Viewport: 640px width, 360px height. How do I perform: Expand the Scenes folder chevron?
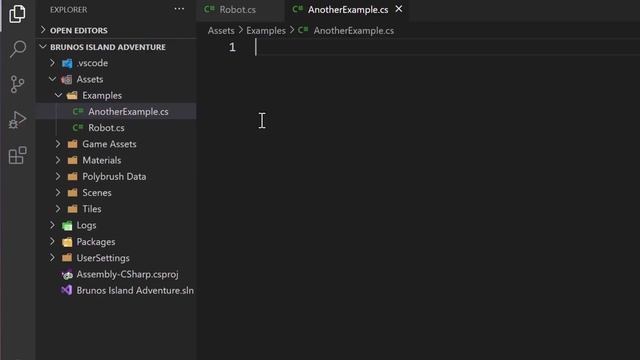58,192
